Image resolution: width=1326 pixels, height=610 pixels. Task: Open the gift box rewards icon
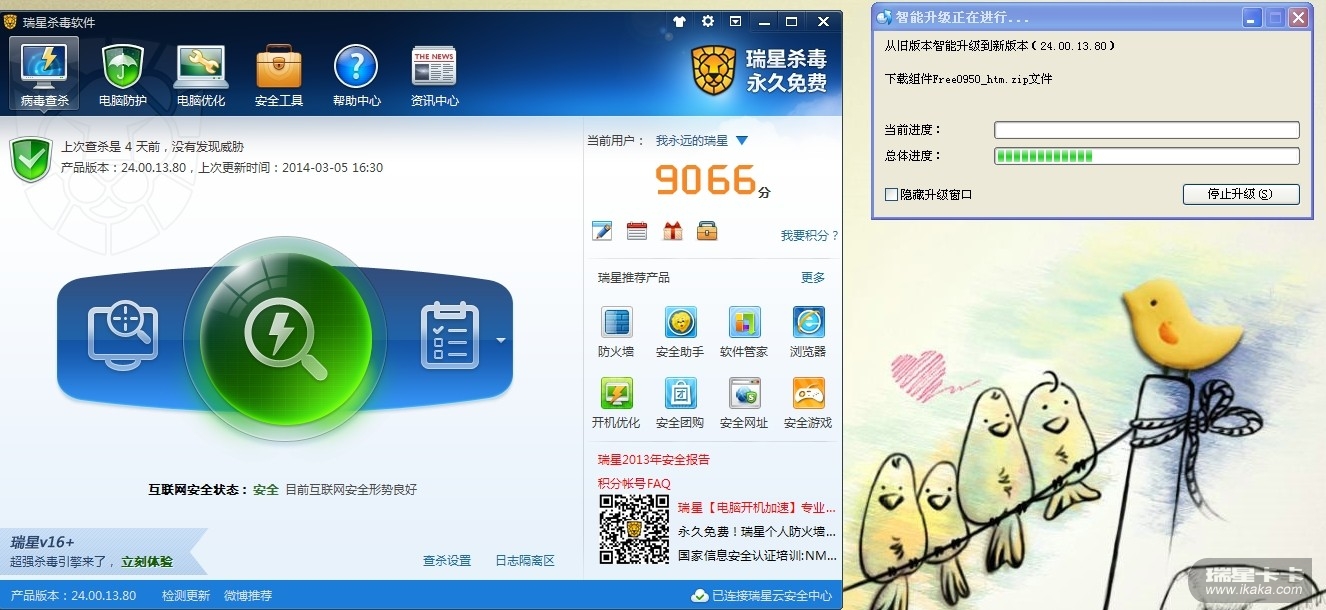tap(672, 231)
